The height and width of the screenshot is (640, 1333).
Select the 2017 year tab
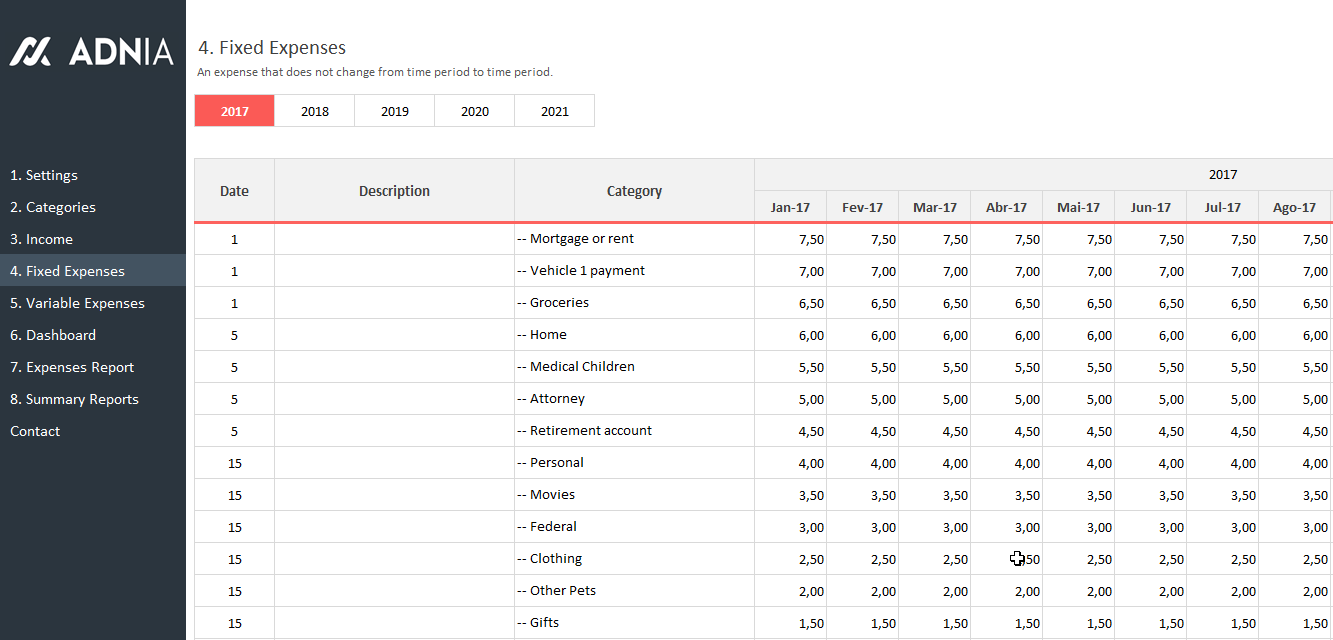tap(235, 111)
